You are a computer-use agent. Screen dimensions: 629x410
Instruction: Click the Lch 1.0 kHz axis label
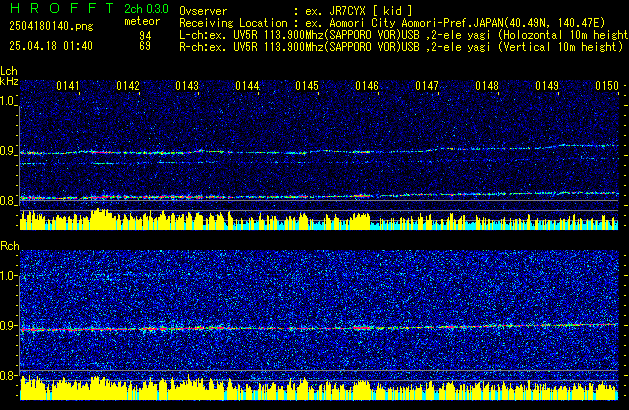pos(8,101)
